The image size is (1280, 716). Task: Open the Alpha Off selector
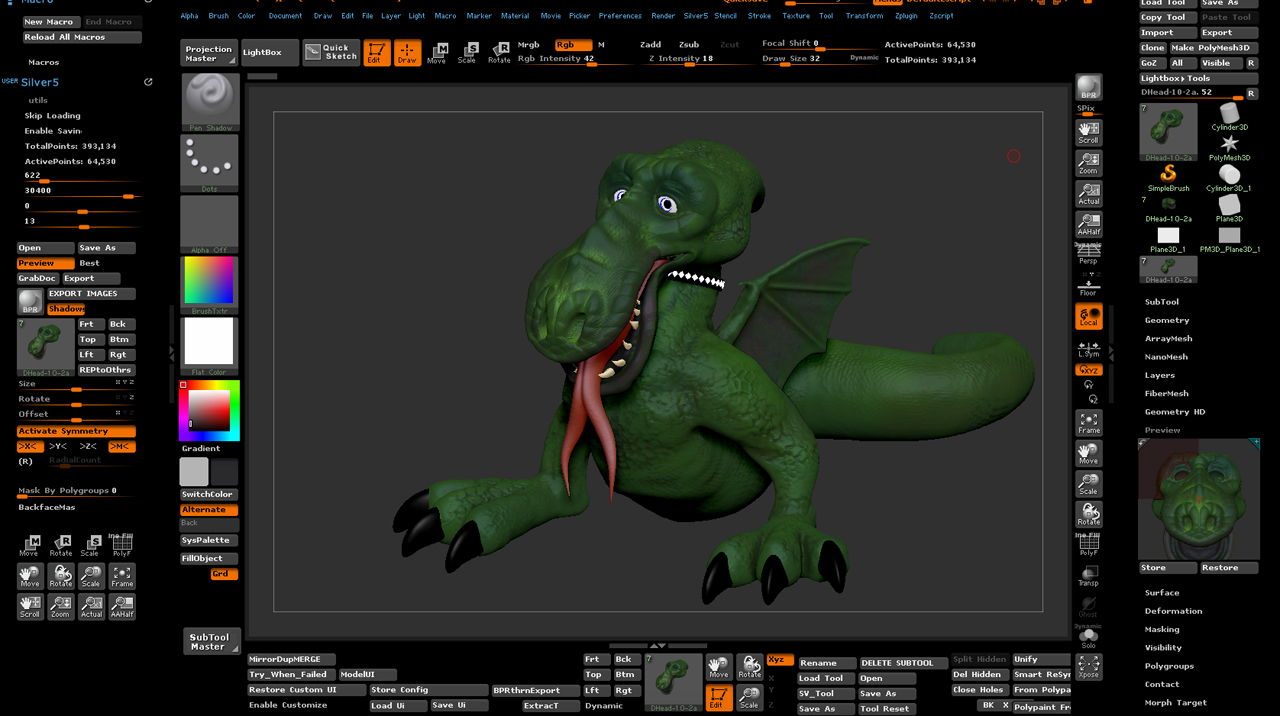point(209,224)
